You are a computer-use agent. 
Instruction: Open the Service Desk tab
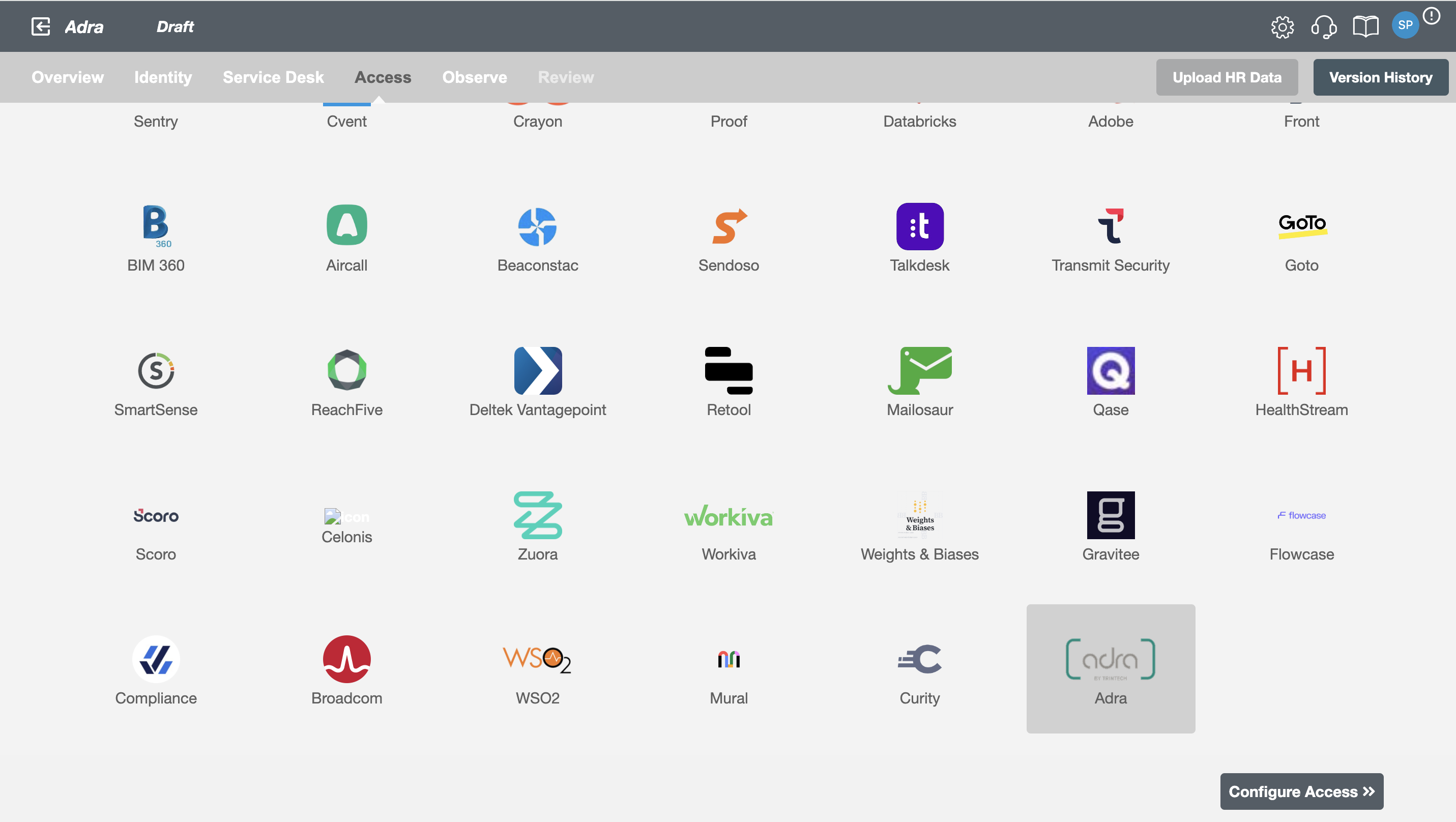coord(273,77)
